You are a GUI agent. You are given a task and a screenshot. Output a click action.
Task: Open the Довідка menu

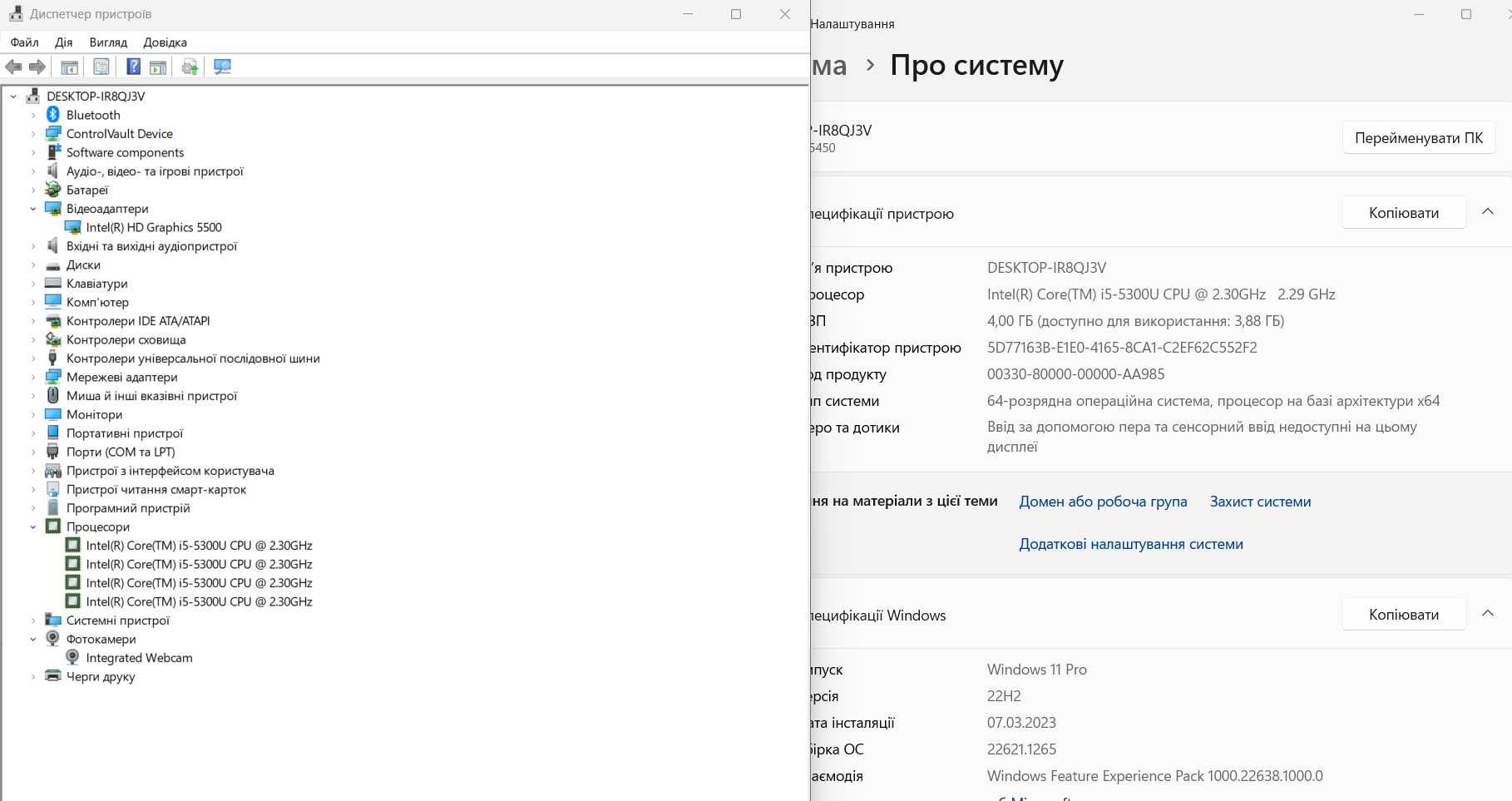(165, 42)
